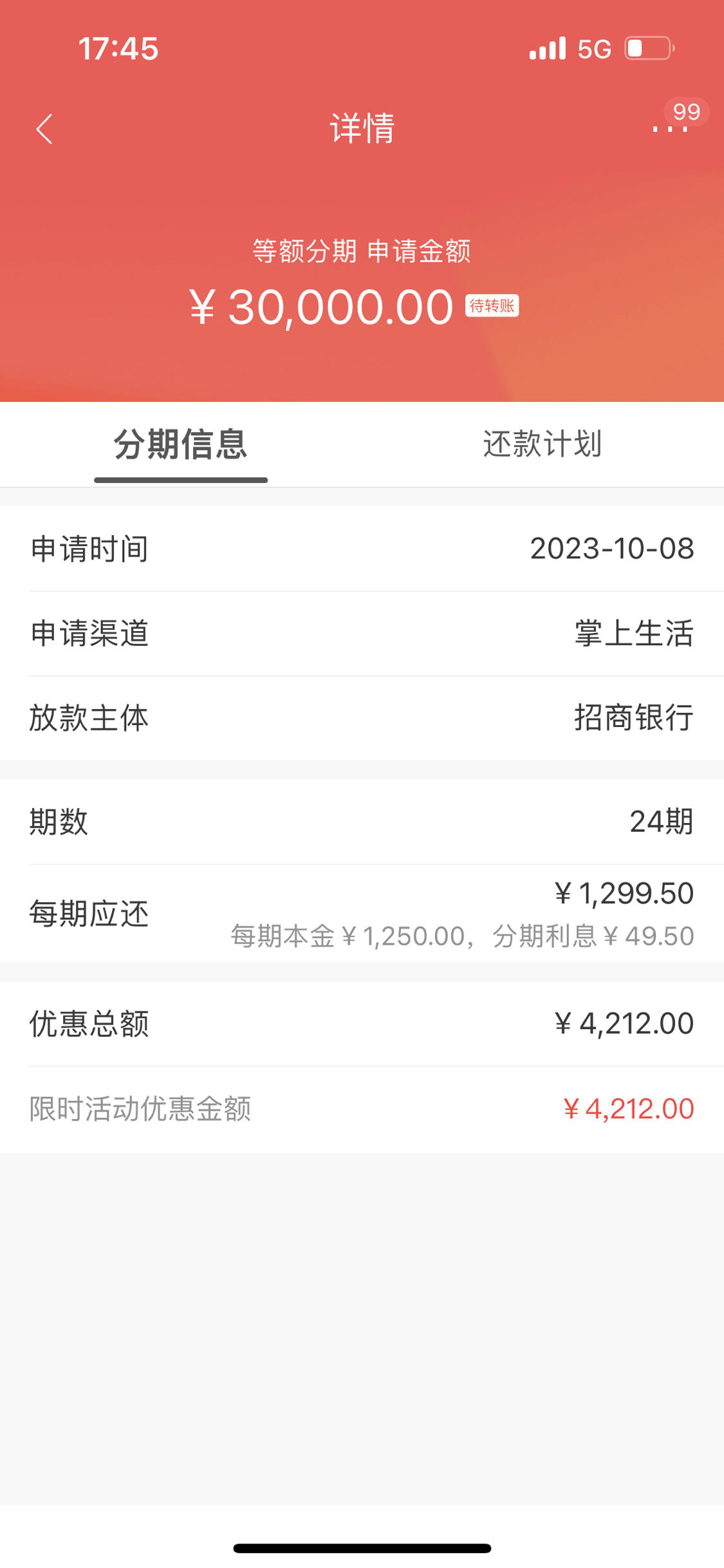Tap the 申请时间 row

[x=362, y=549]
